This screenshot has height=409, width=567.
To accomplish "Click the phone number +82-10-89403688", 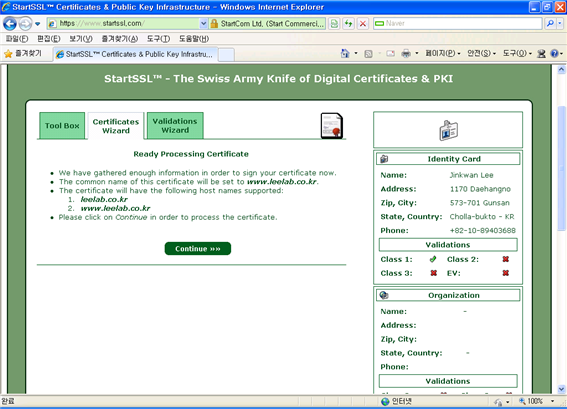I will pos(483,231).
